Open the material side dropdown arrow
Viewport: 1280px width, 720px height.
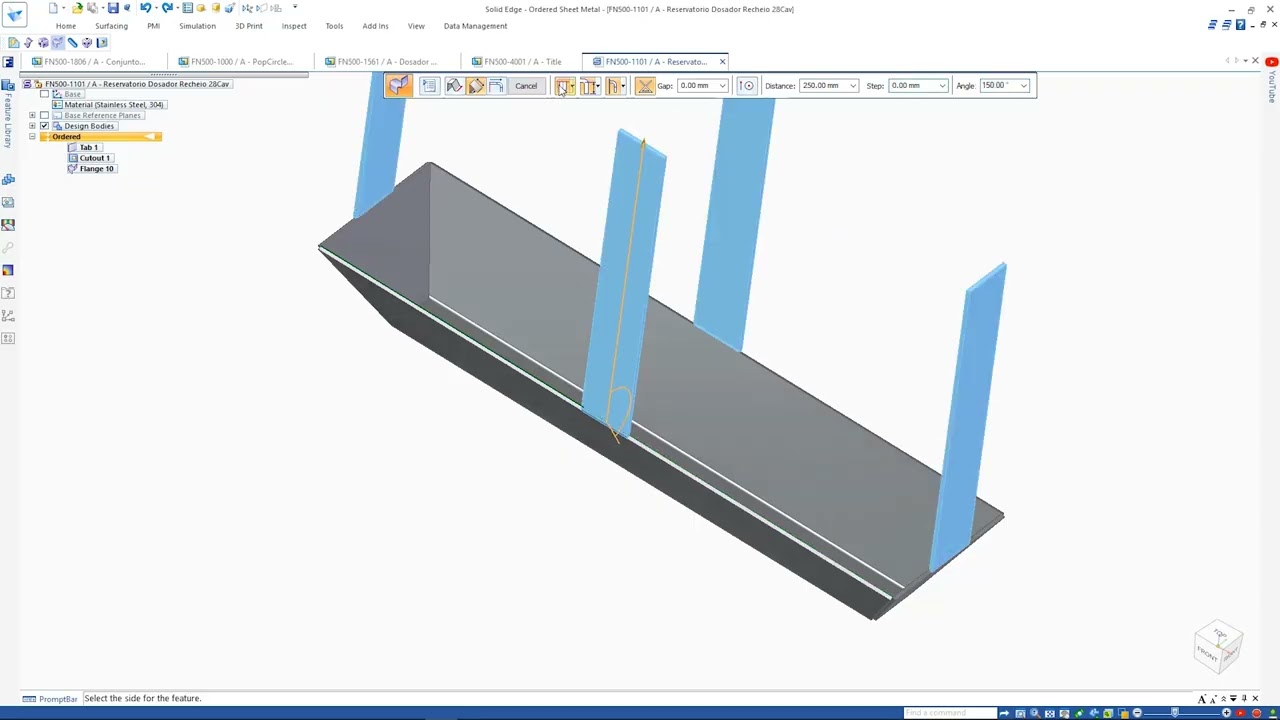[x=572, y=85]
